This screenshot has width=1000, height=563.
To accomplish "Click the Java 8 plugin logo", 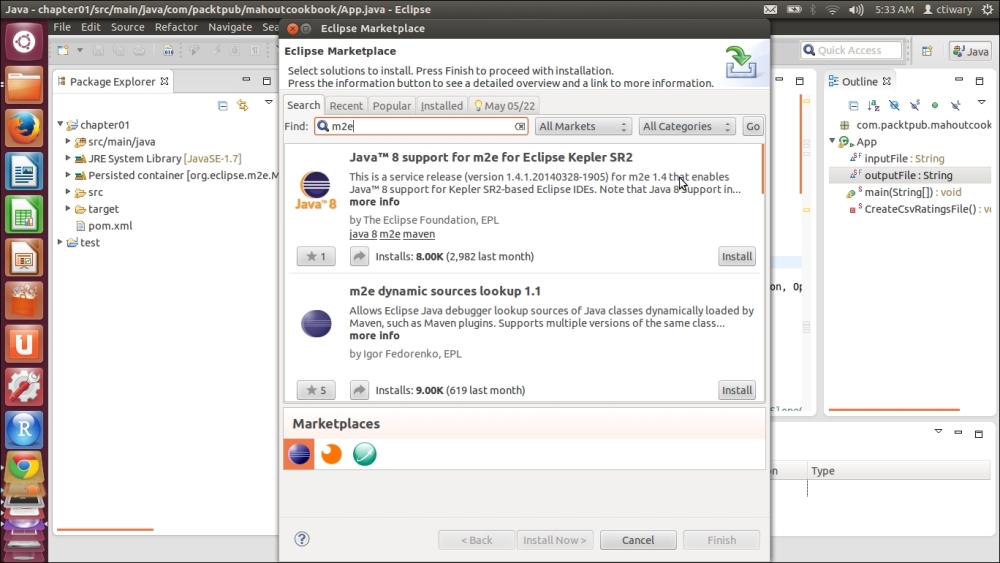I will (316, 191).
